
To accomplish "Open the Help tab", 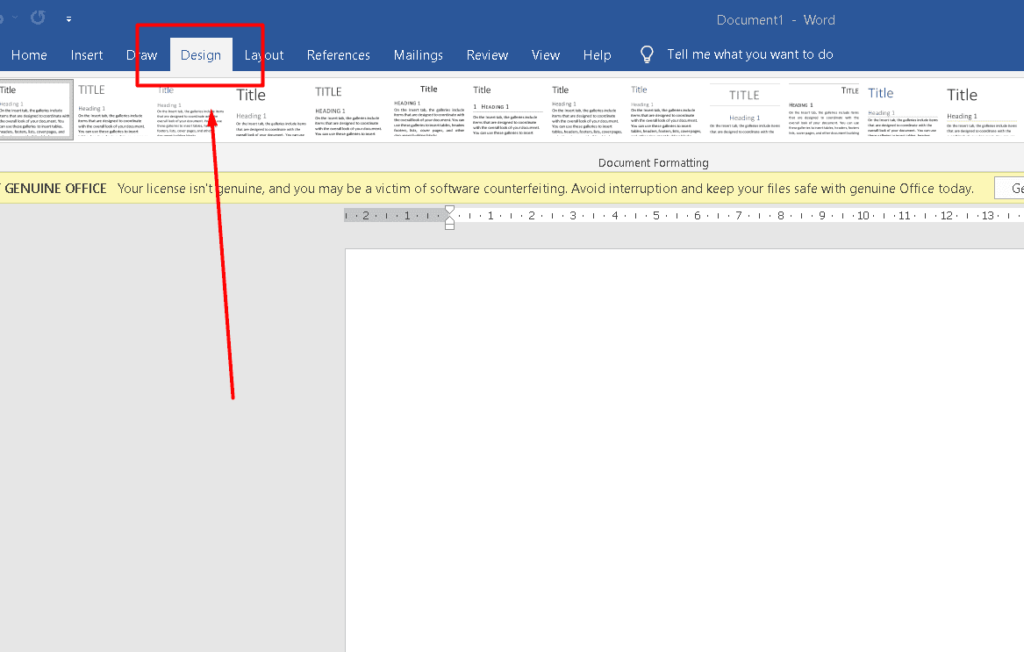I will (597, 55).
